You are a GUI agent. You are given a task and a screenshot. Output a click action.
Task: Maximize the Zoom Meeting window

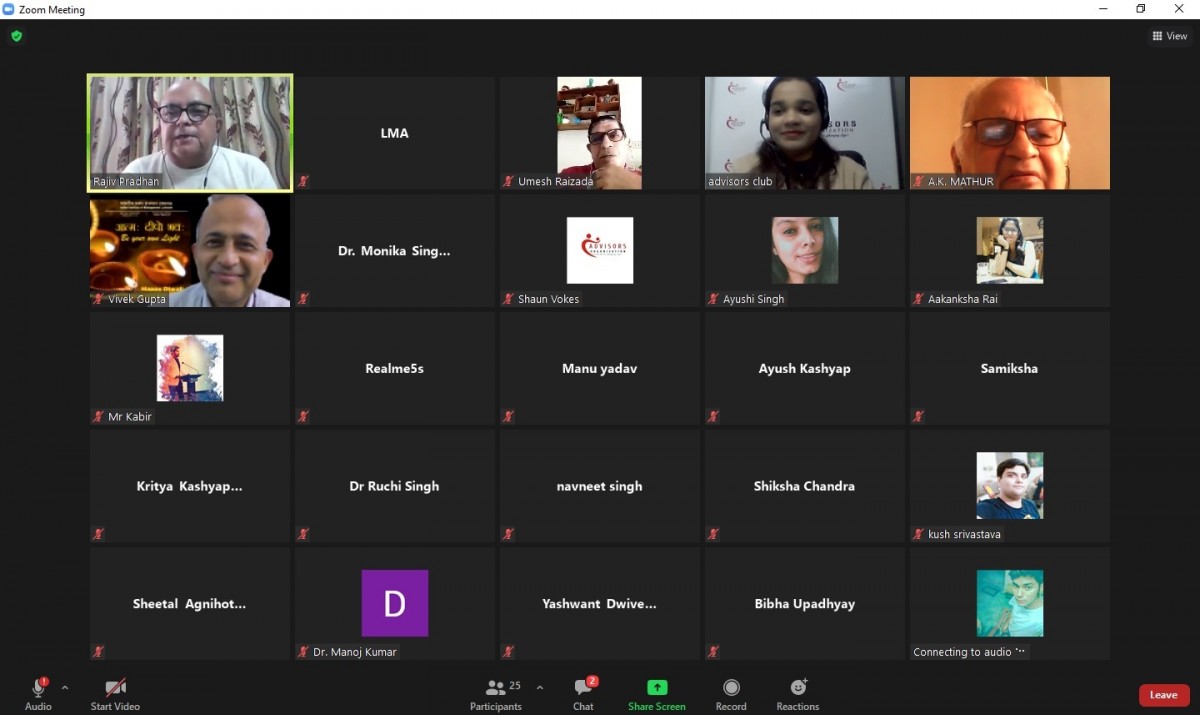pyautogui.click(x=1140, y=9)
